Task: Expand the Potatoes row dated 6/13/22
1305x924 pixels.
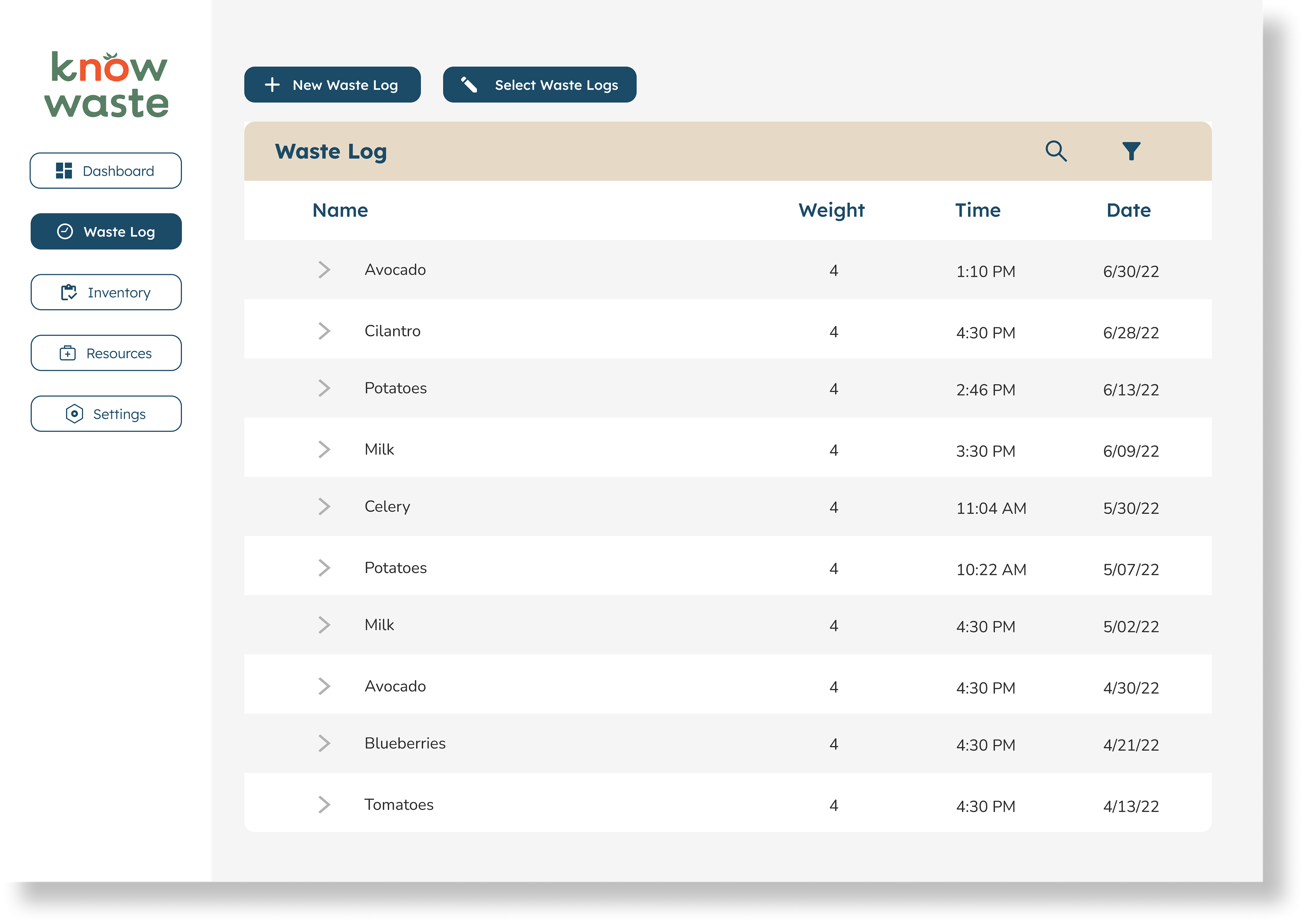Action: (x=324, y=388)
